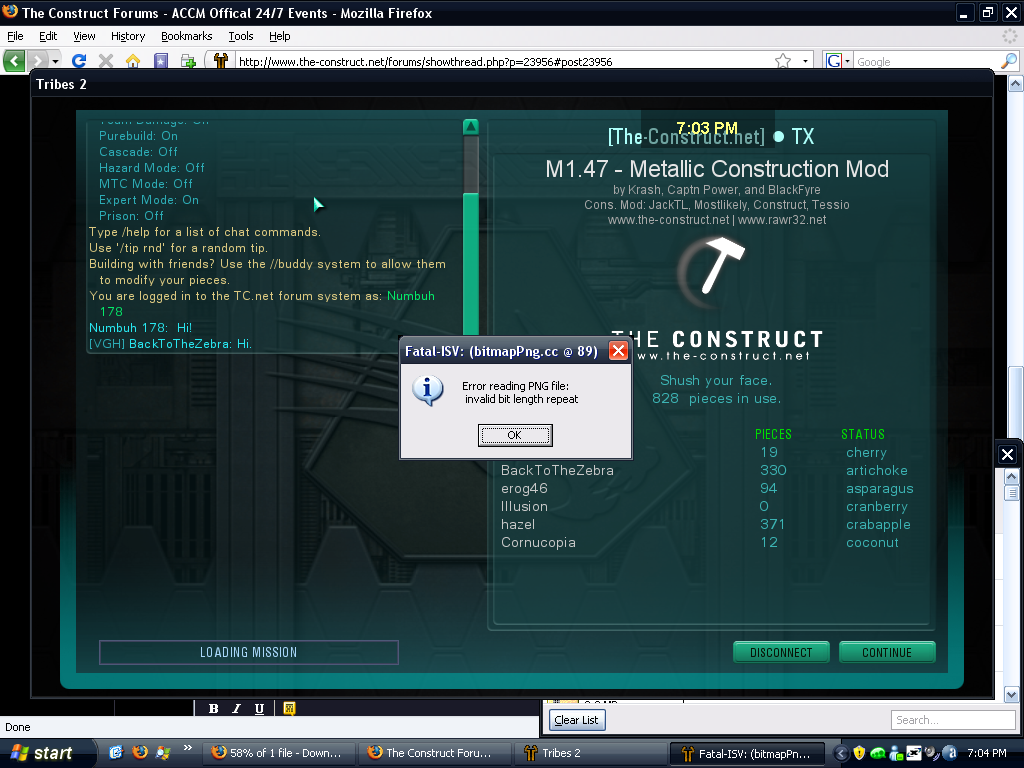Image resolution: width=1024 pixels, height=768 pixels.
Task: Open the Bookmarks menu
Action: pos(187,36)
